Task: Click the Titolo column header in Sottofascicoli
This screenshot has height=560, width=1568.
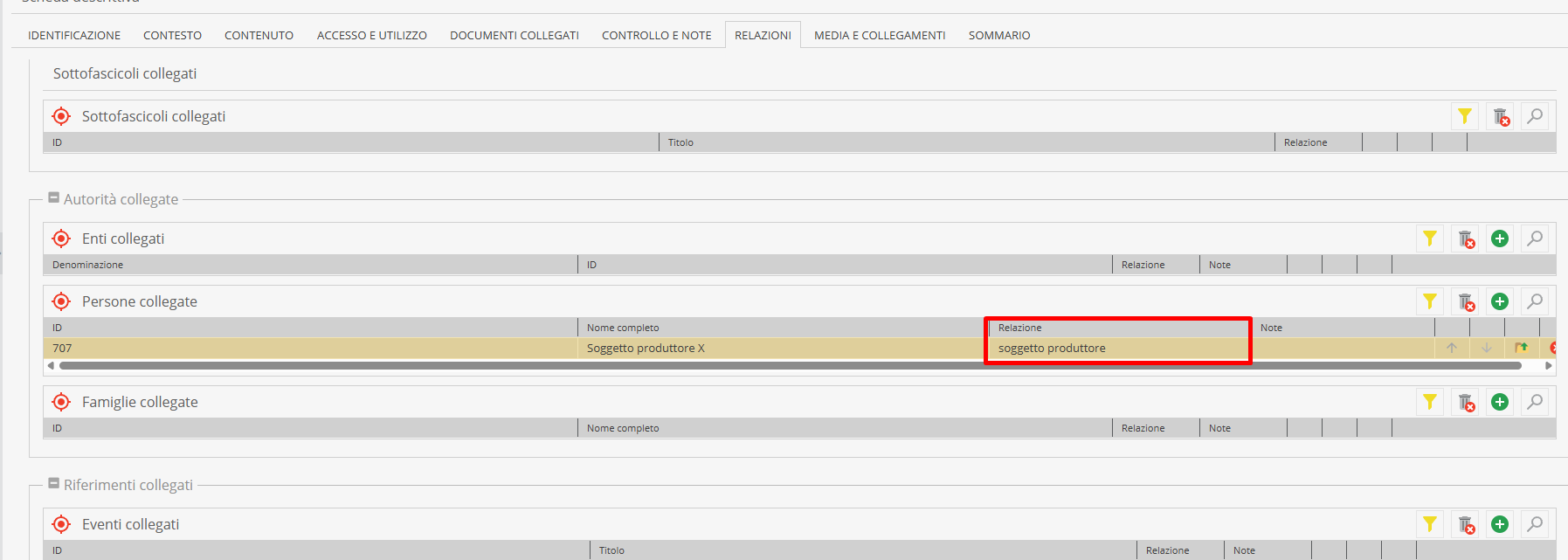Action: click(x=680, y=142)
